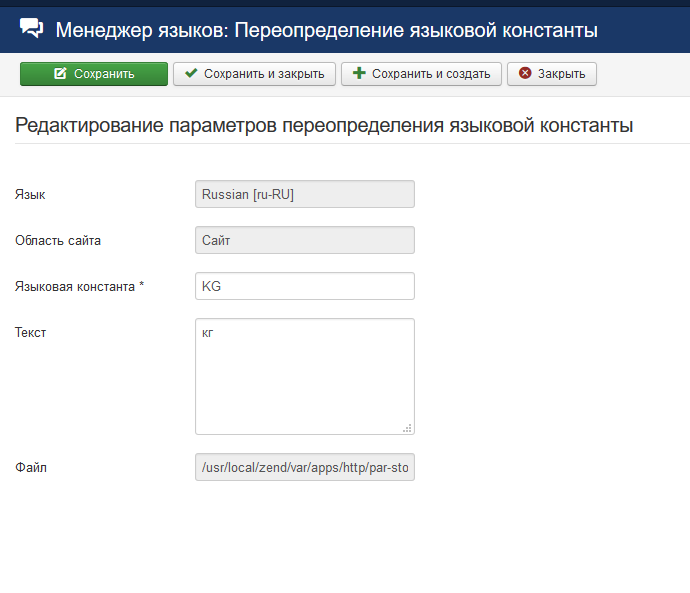
Task: Click the green plus icon
Action: click(x=359, y=73)
